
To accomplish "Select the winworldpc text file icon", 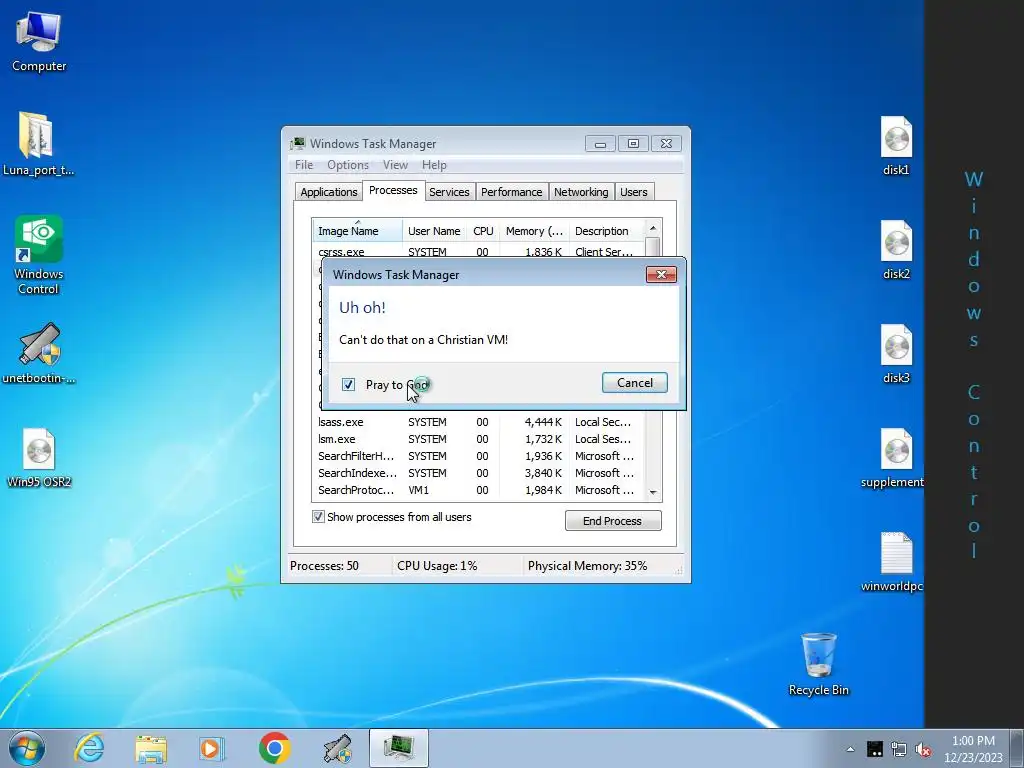I will click(x=893, y=562).
